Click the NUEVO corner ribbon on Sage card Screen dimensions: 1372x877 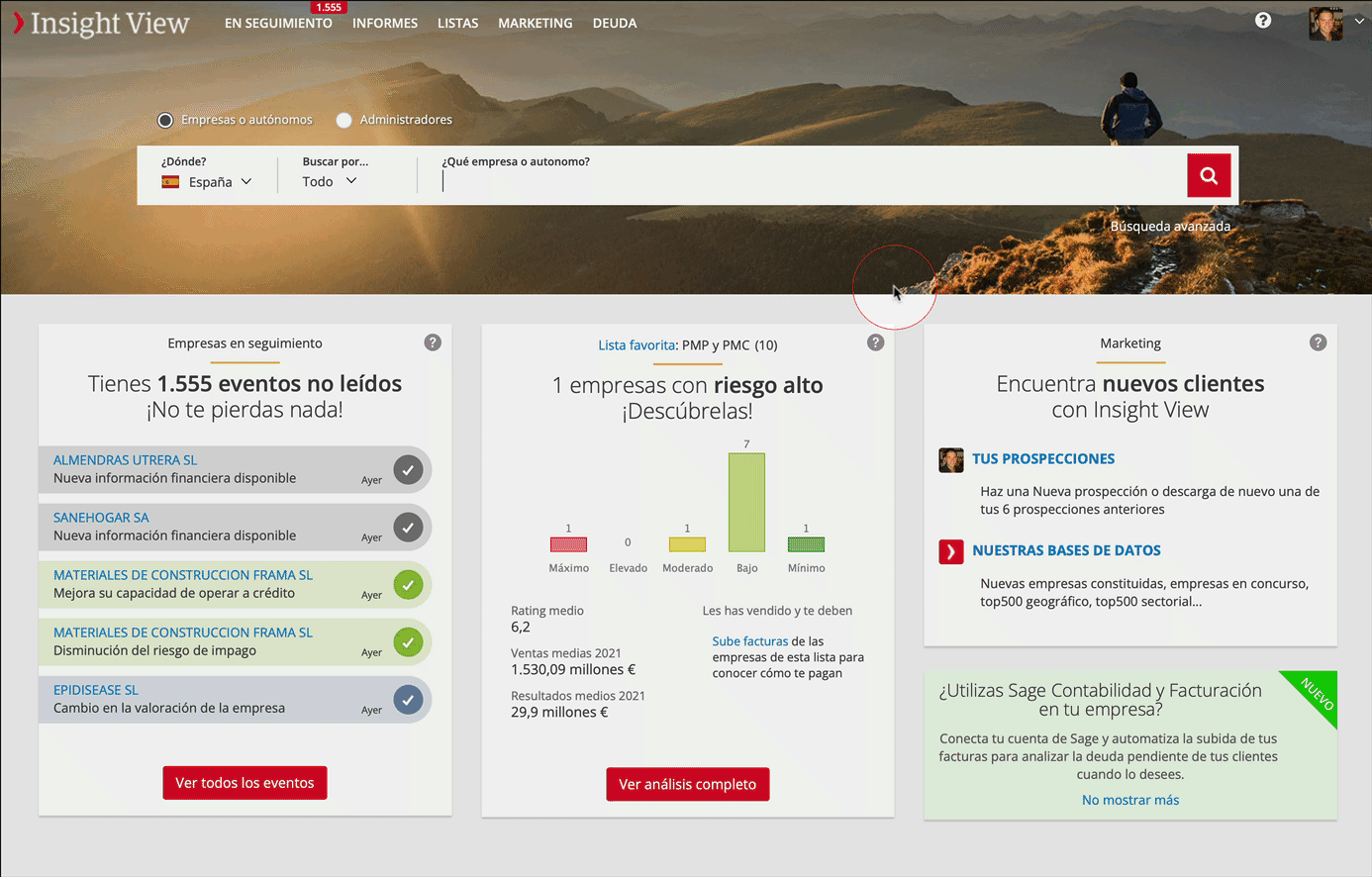click(x=1316, y=694)
